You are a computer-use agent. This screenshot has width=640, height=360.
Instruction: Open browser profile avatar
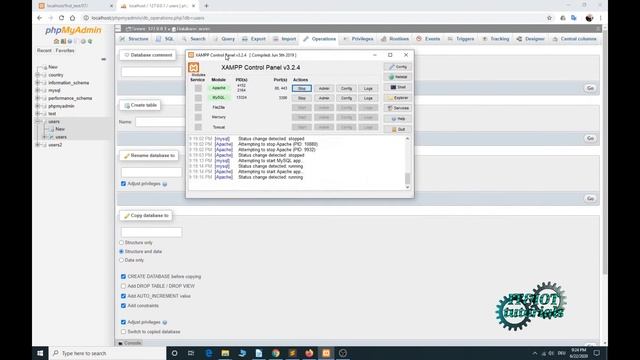pyautogui.click(x=589, y=18)
